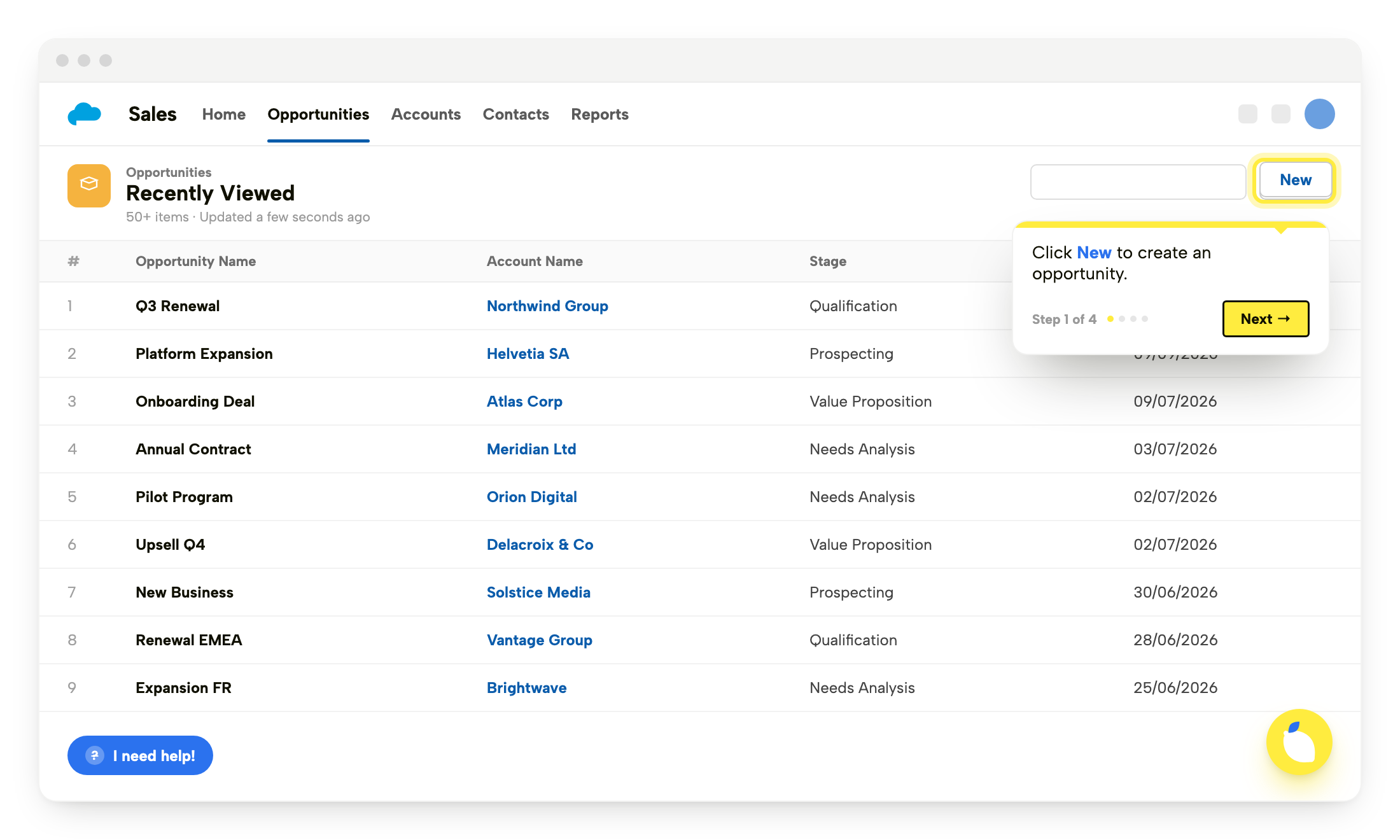Screen dimensions: 1400x840
Task: Click the 25/06/2026 date in Expansion FR row
Action: click(x=1175, y=688)
